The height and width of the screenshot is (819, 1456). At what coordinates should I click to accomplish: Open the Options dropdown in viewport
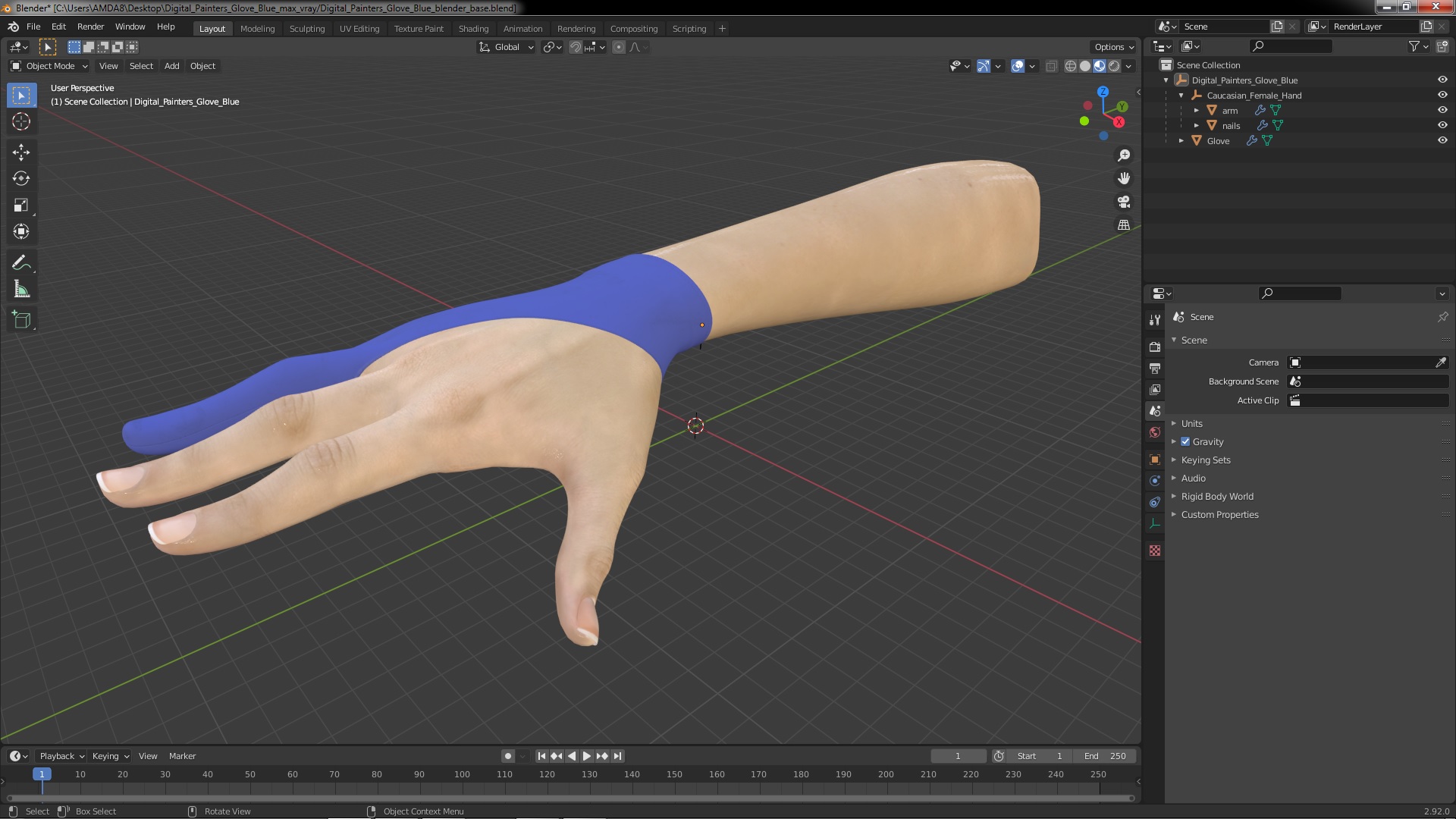(x=1113, y=47)
